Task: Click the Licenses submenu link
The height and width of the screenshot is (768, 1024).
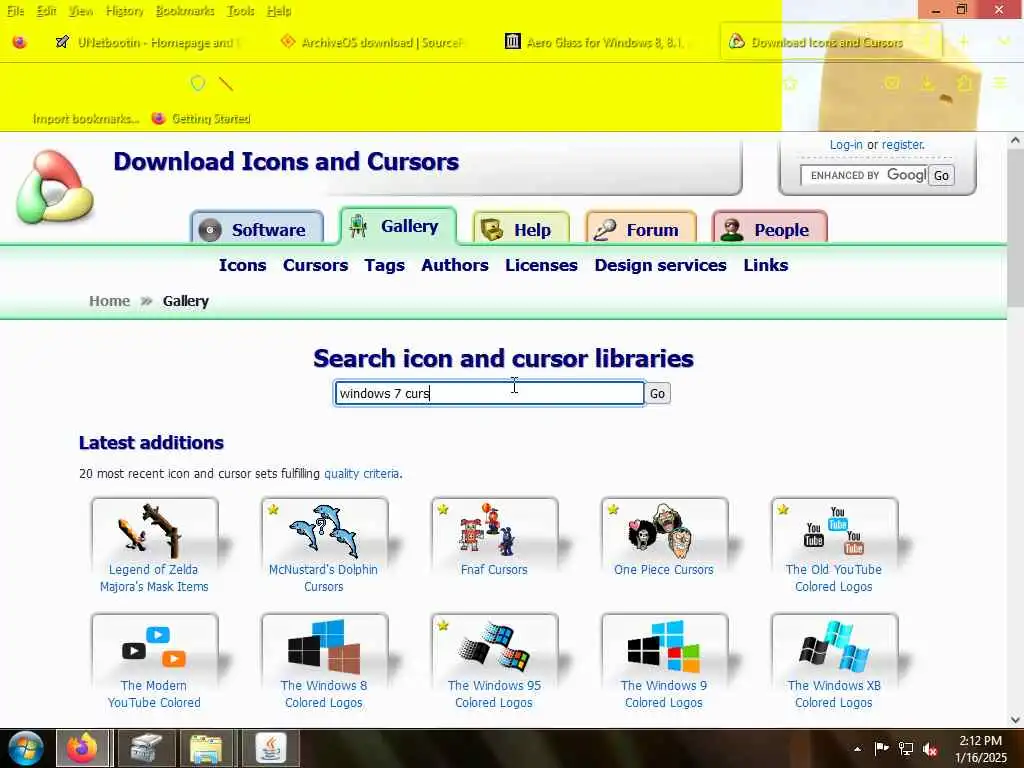Action: coord(541,265)
